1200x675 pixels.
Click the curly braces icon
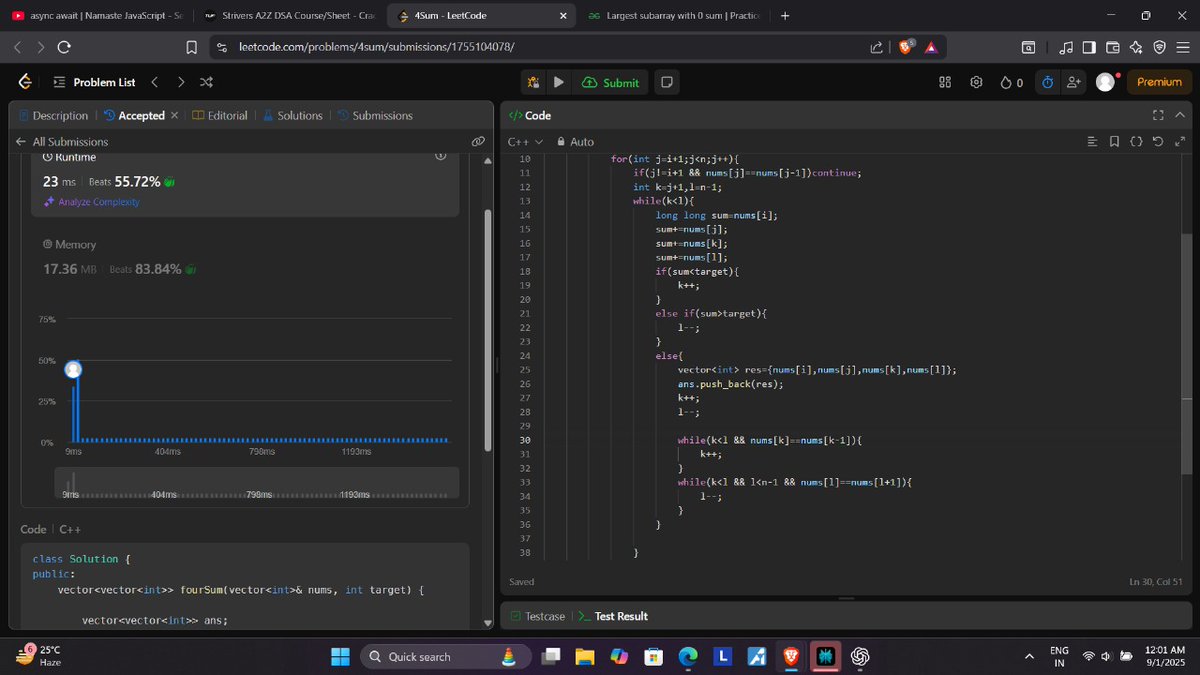pos(1136,142)
